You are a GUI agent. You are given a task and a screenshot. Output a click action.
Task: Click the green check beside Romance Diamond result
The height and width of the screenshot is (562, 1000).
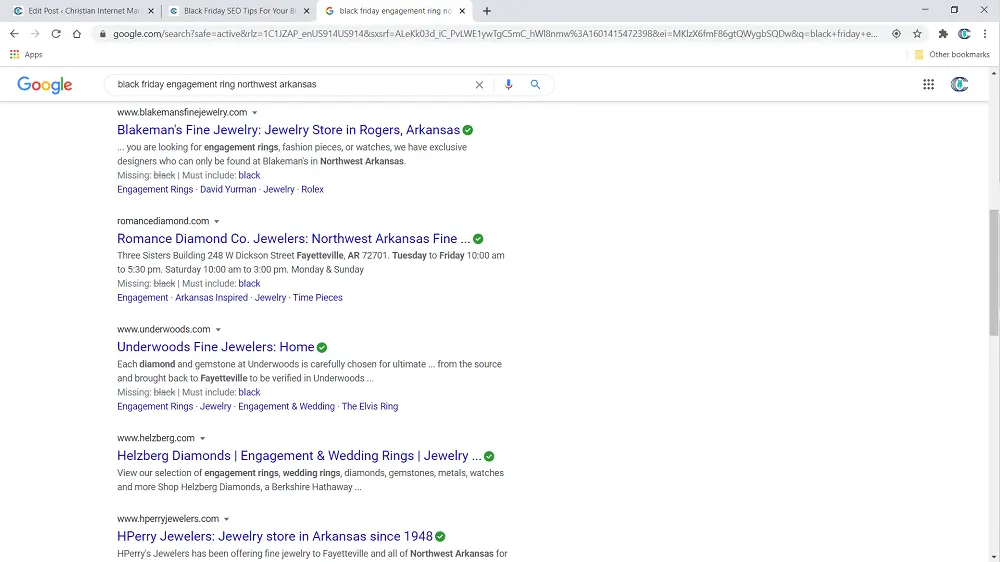[478, 239]
